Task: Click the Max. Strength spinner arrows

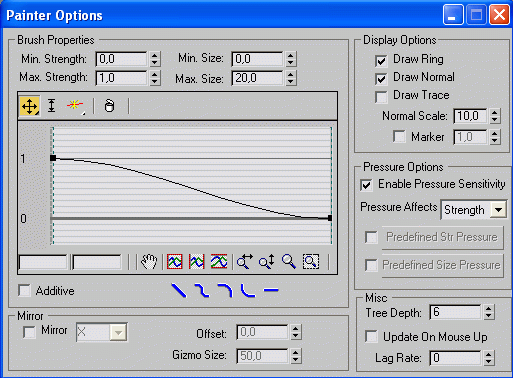Action: [154, 78]
